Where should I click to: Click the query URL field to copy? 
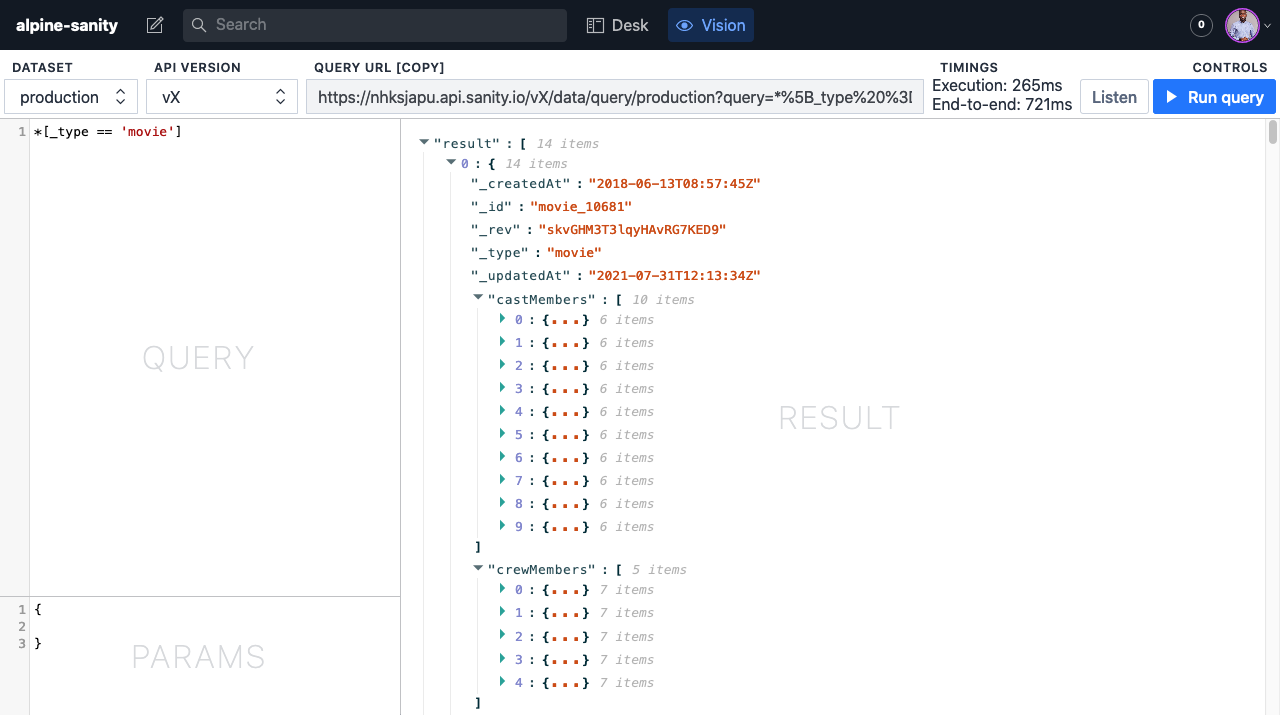click(615, 97)
